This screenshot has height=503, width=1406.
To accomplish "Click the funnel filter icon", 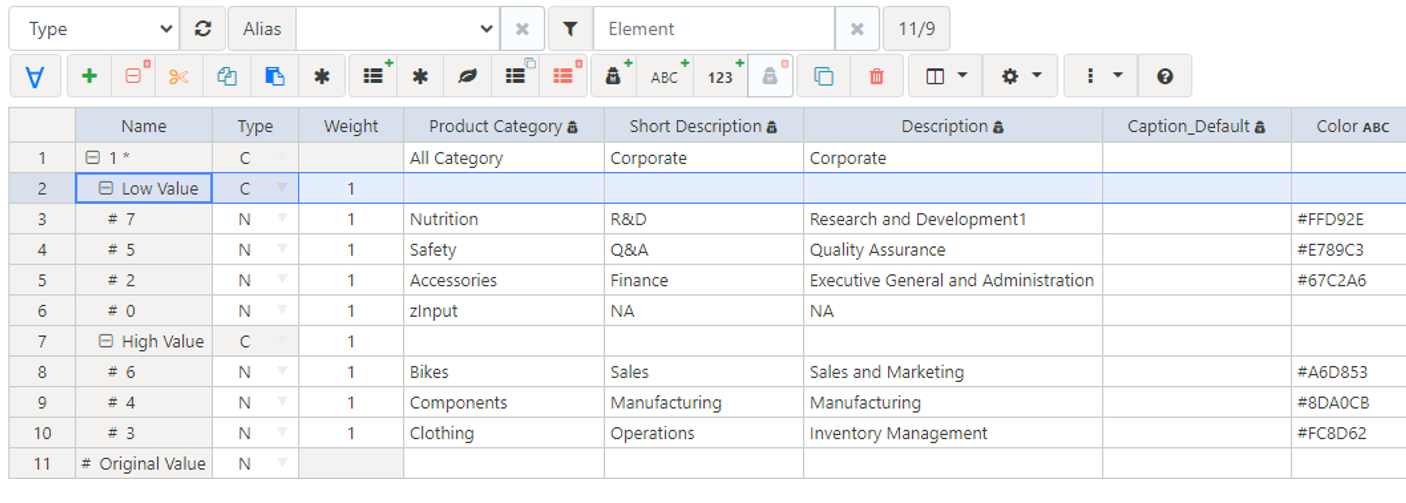I will pyautogui.click(x=570, y=29).
